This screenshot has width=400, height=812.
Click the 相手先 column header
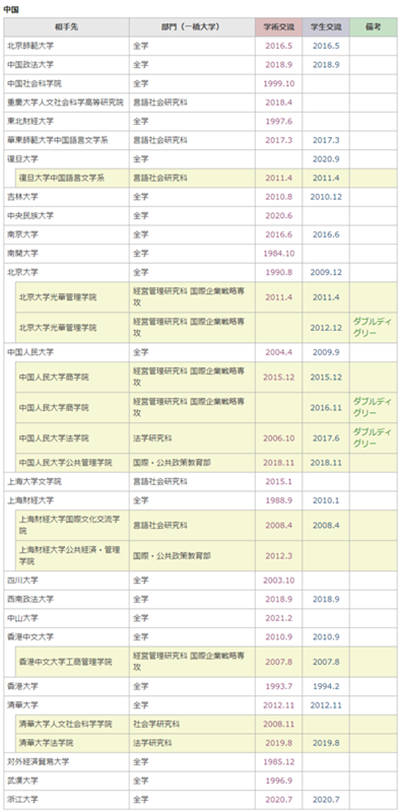click(66, 27)
